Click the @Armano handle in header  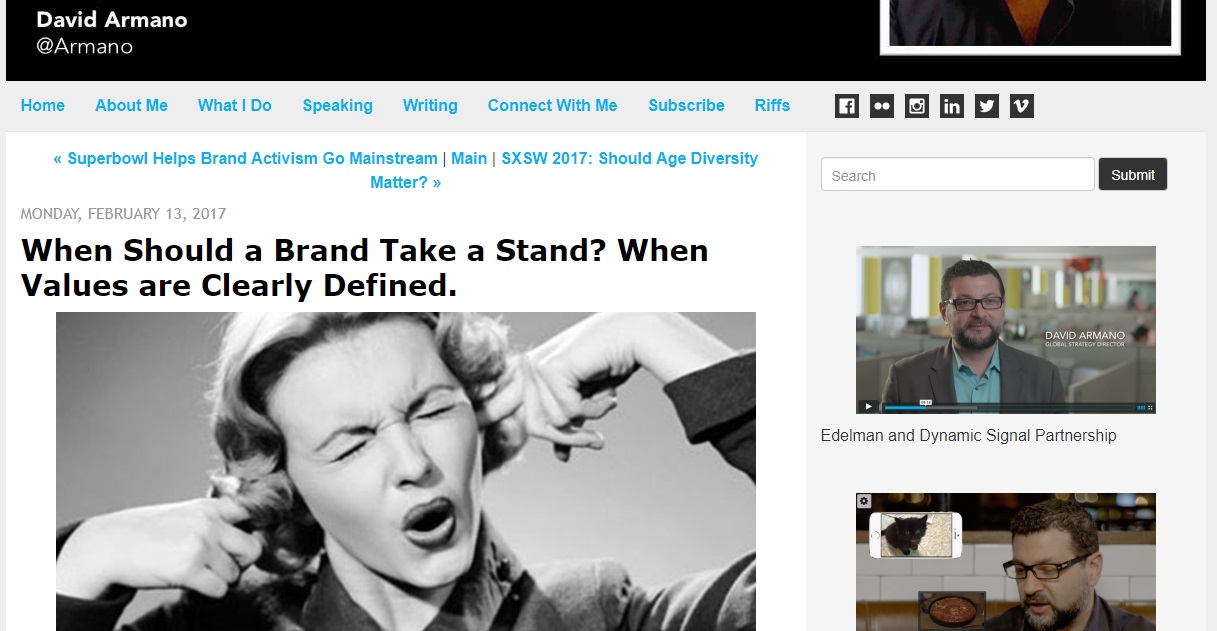pyautogui.click(x=84, y=46)
